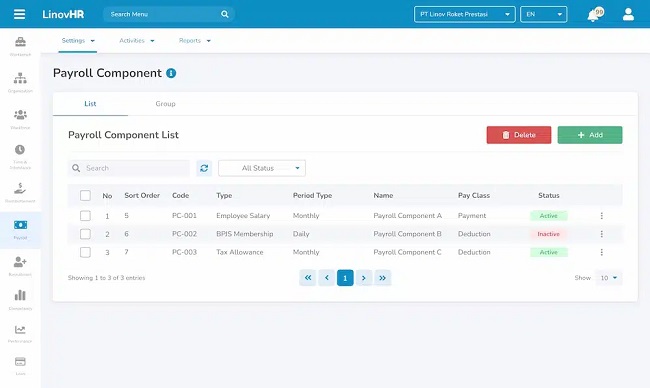Open the hamburger menu
Image resolution: width=650 pixels, height=388 pixels.
(x=19, y=14)
